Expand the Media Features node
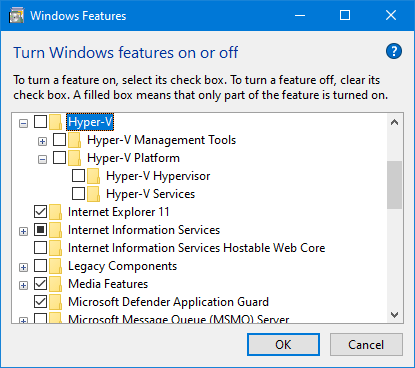The image size is (415, 368). [x=23, y=286]
